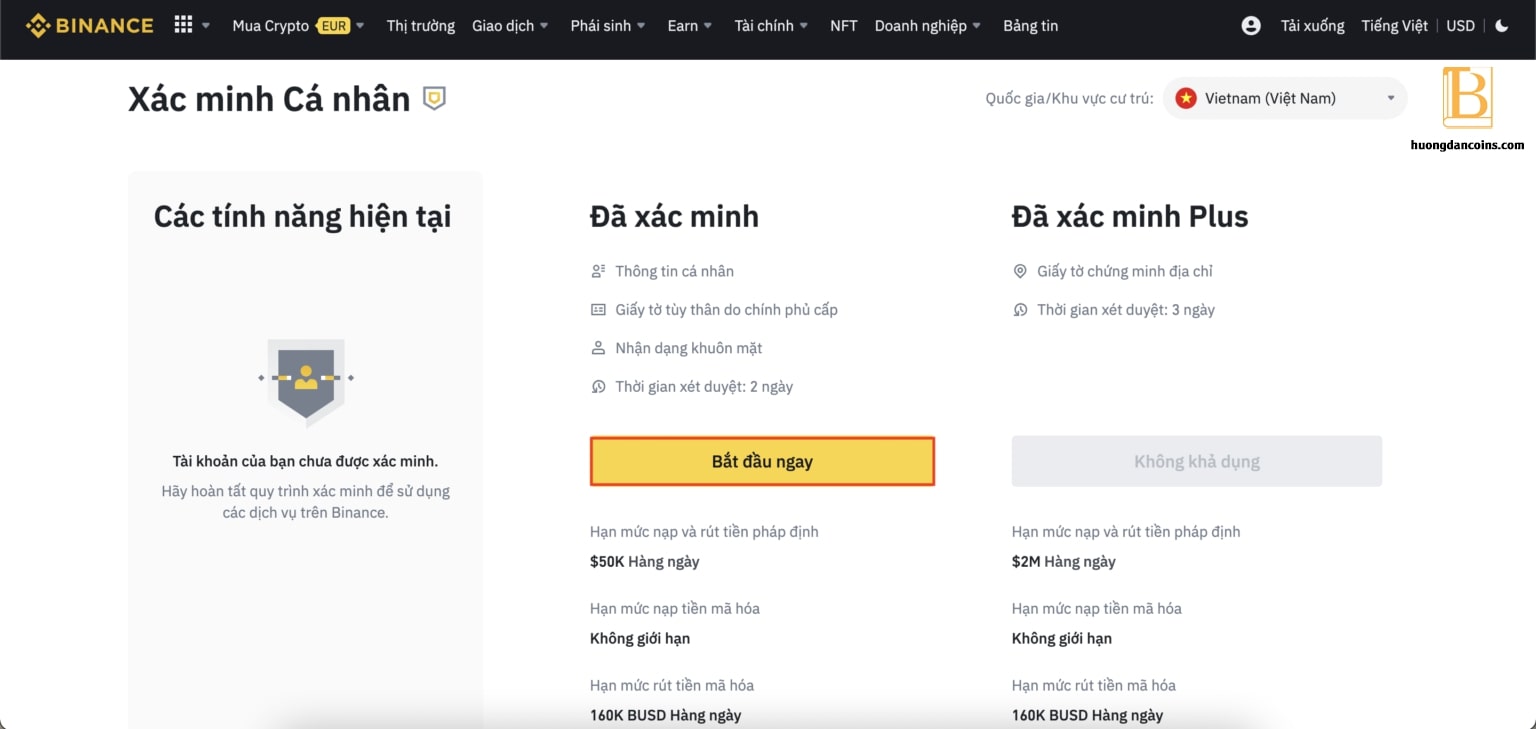Image resolution: width=1536 pixels, height=729 pixels.
Task: Click the address proof location pin icon
Action: 1020,271
